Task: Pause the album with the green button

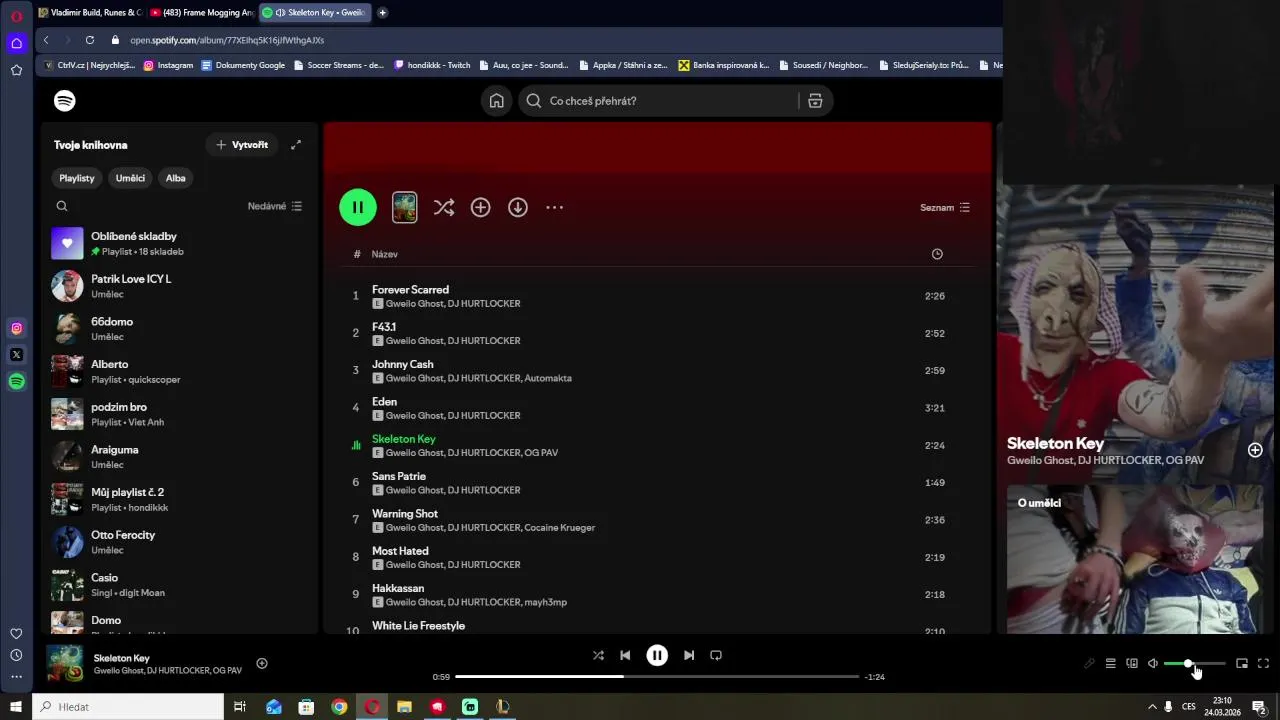Action: [358, 207]
